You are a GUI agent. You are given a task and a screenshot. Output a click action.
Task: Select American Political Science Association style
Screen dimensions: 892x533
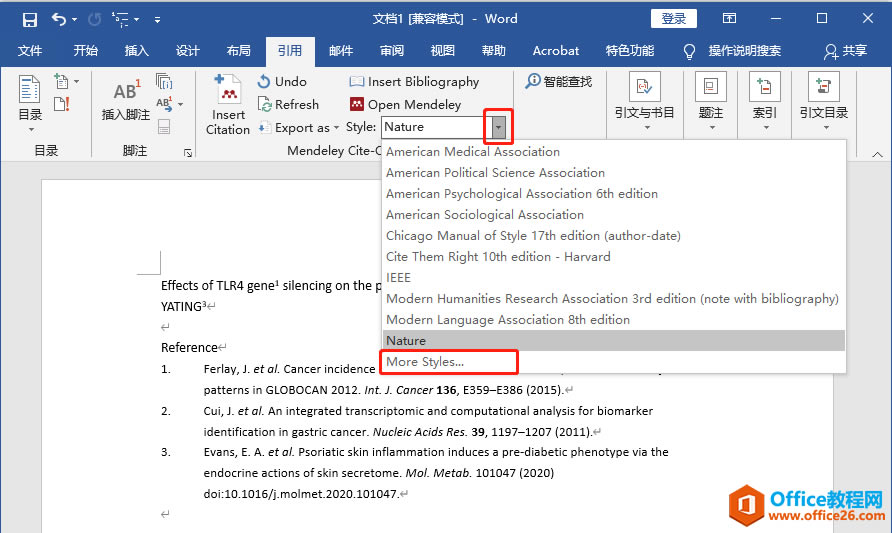[x=614, y=173]
